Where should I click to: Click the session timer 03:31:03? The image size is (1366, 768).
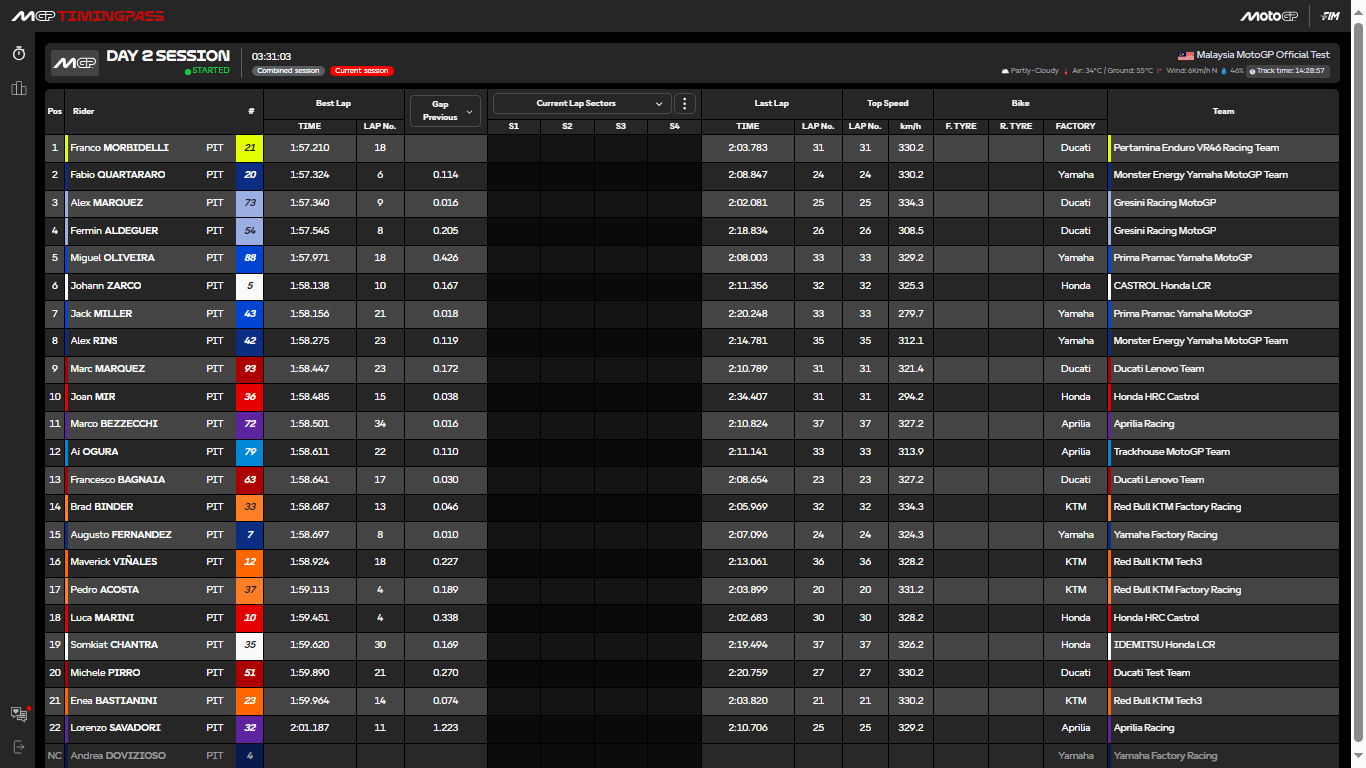[x=272, y=56]
